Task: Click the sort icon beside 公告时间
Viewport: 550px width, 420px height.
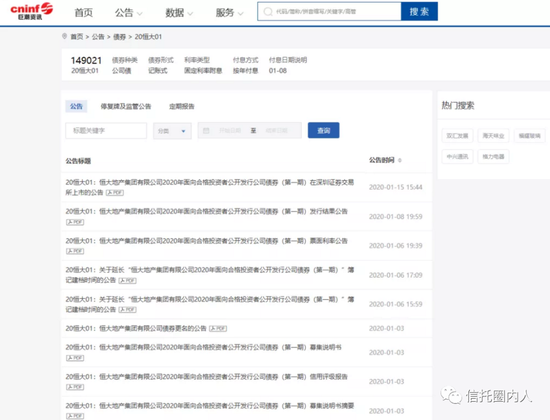Action: pos(400,160)
